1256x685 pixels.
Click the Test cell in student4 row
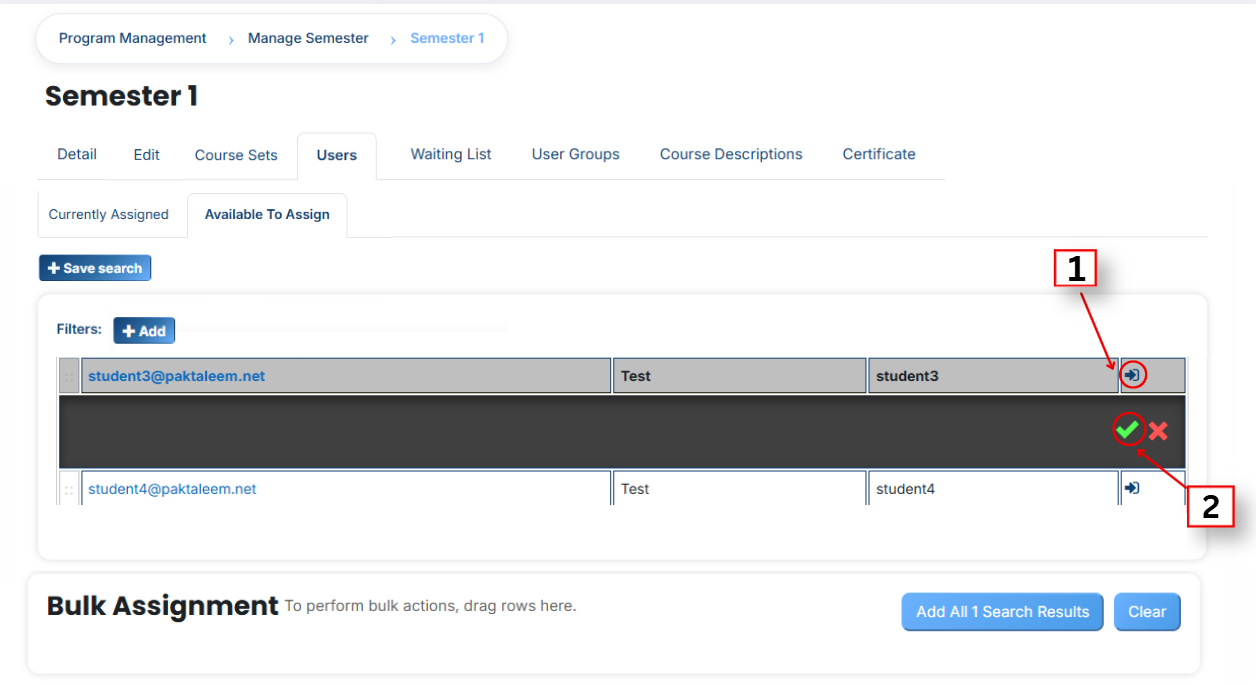coord(739,489)
